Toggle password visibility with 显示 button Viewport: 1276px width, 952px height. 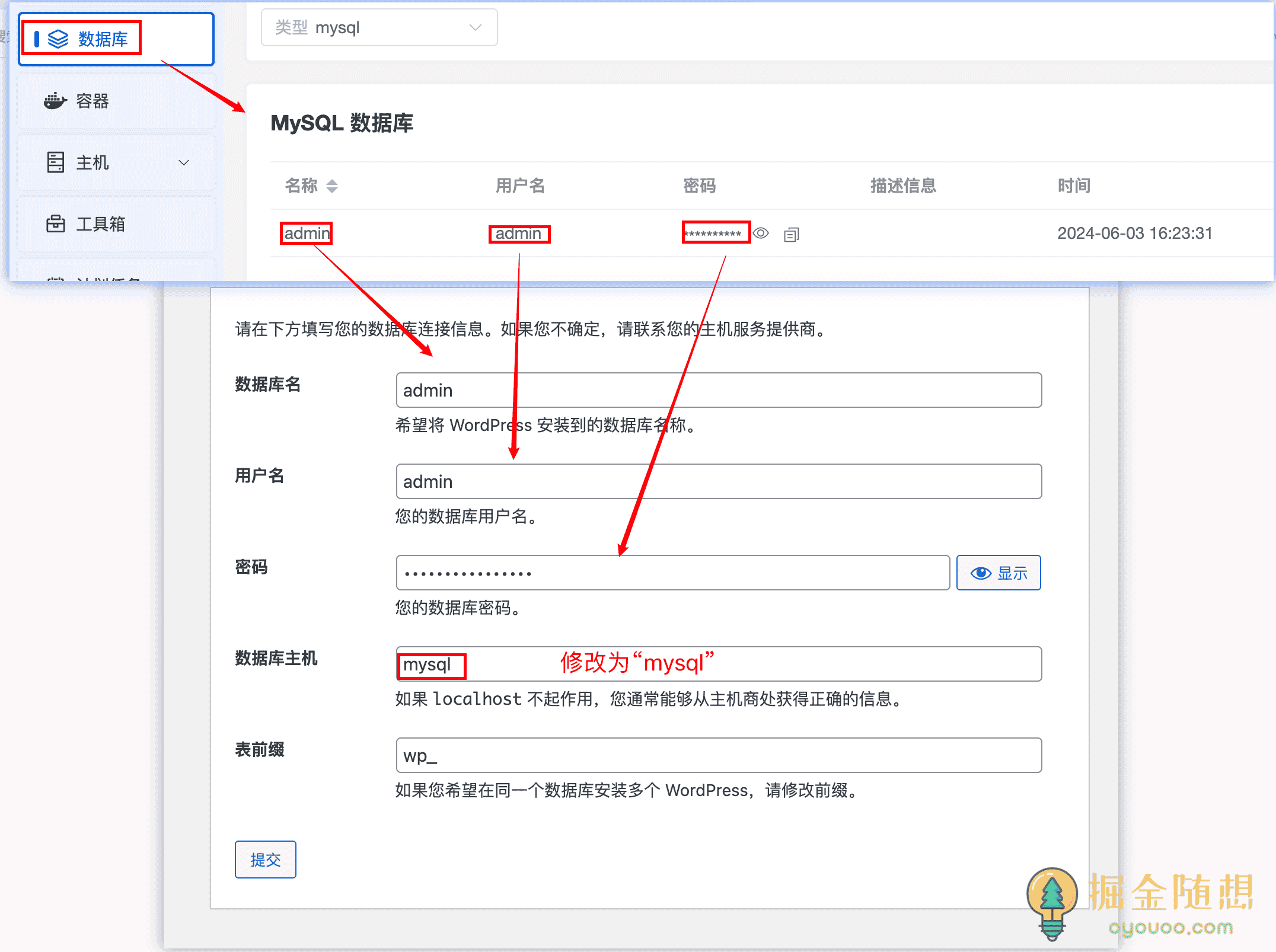(x=999, y=573)
